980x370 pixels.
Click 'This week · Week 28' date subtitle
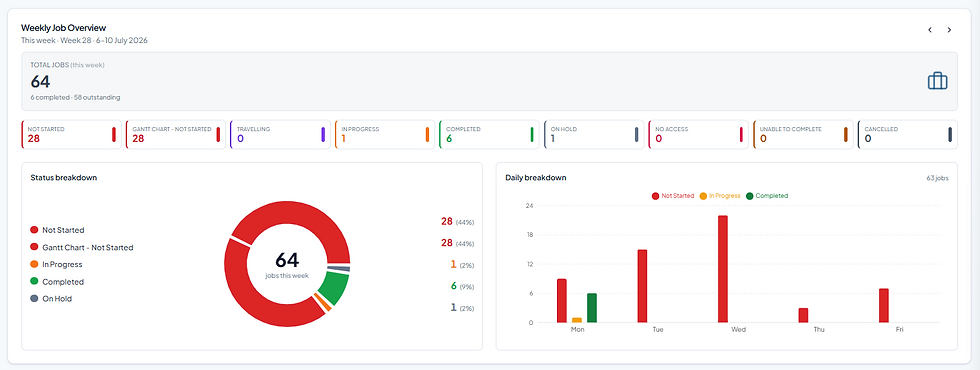coord(84,40)
